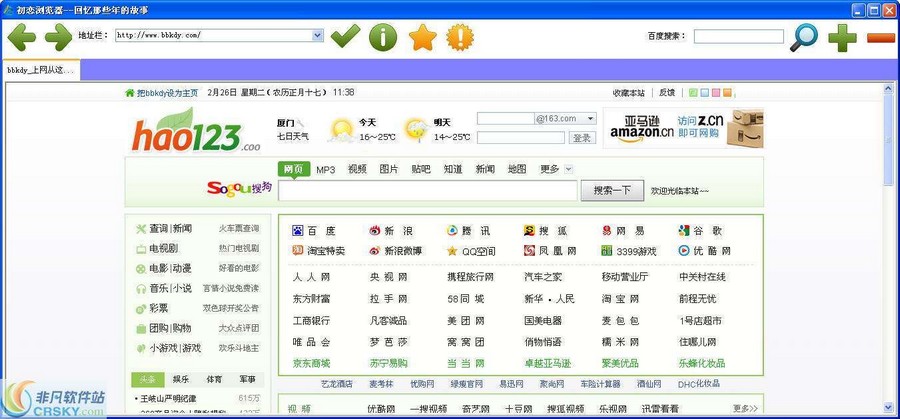Select the MP3 search tab
The image size is (900, 419).
[x=325, y=169]
